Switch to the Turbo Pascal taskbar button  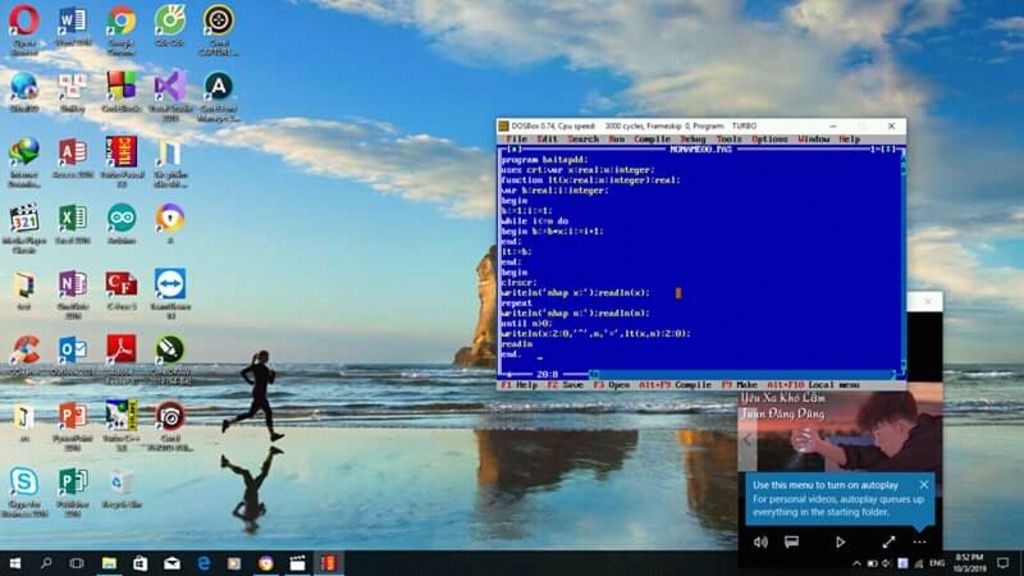tap(328, 563)
